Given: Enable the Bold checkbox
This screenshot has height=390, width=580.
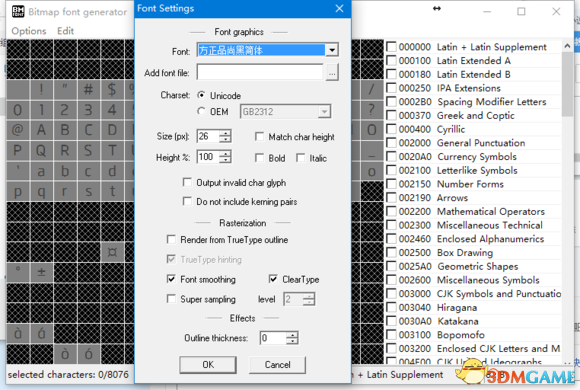Looking at the screenshot, I should coord(260,158).
